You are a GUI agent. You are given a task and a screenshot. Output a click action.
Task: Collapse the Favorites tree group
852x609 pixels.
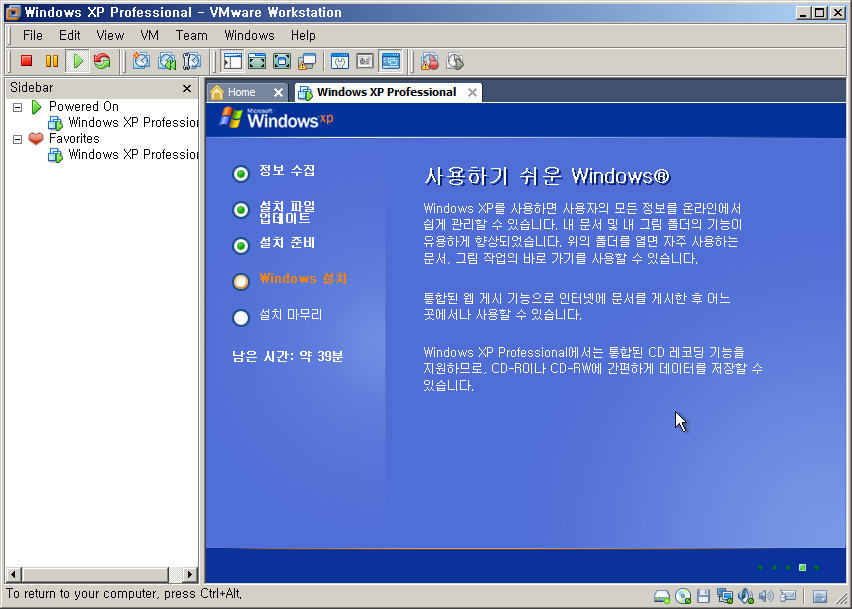click(17, 139)
